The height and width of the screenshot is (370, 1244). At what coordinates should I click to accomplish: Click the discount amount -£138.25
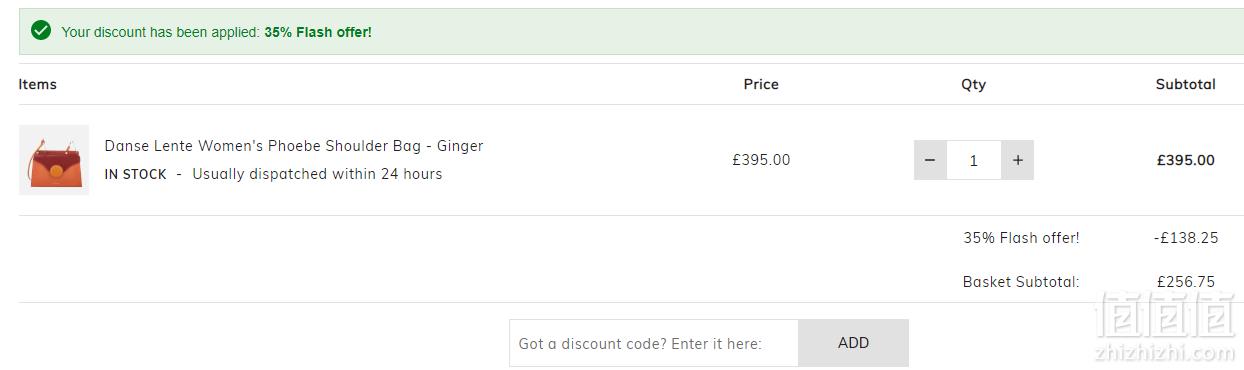pos(1186,238)
